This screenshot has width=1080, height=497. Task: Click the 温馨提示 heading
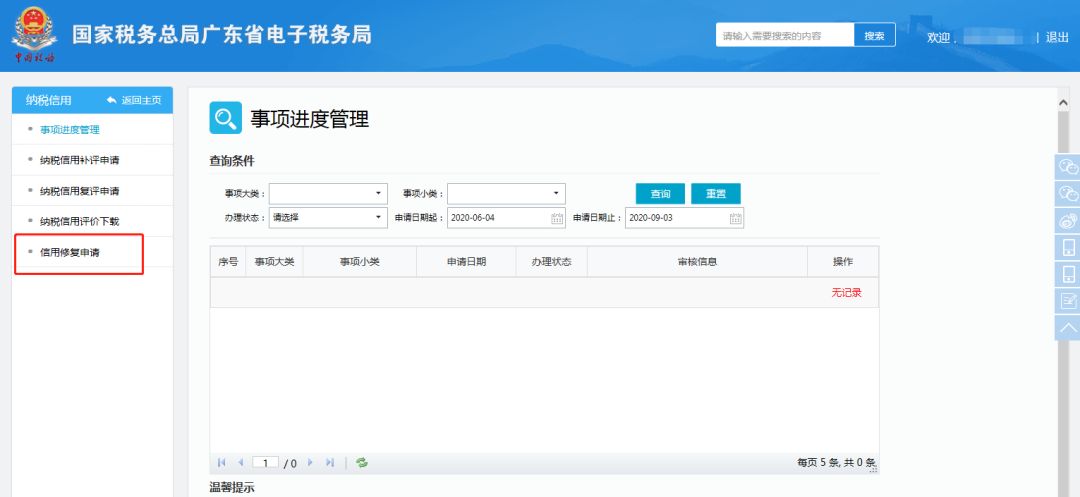coord(232,488)
